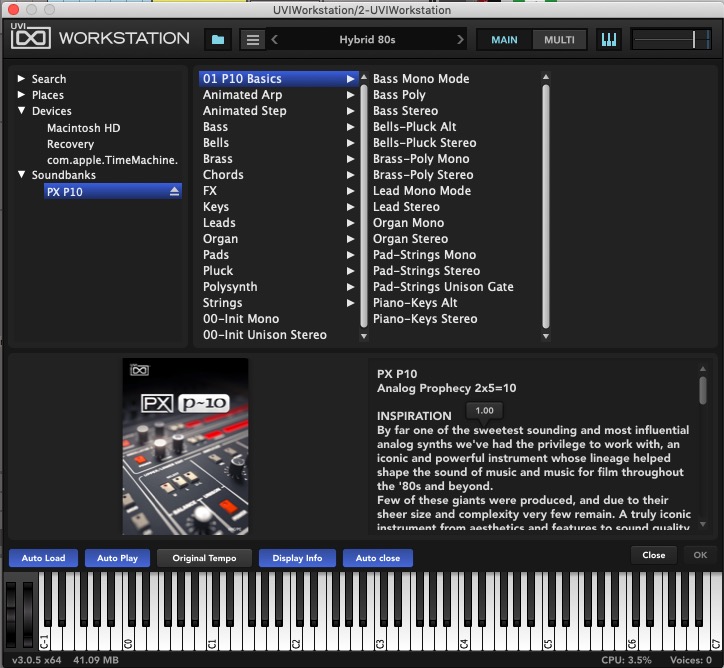Toggle the Auto Load option

coord(43,558)
